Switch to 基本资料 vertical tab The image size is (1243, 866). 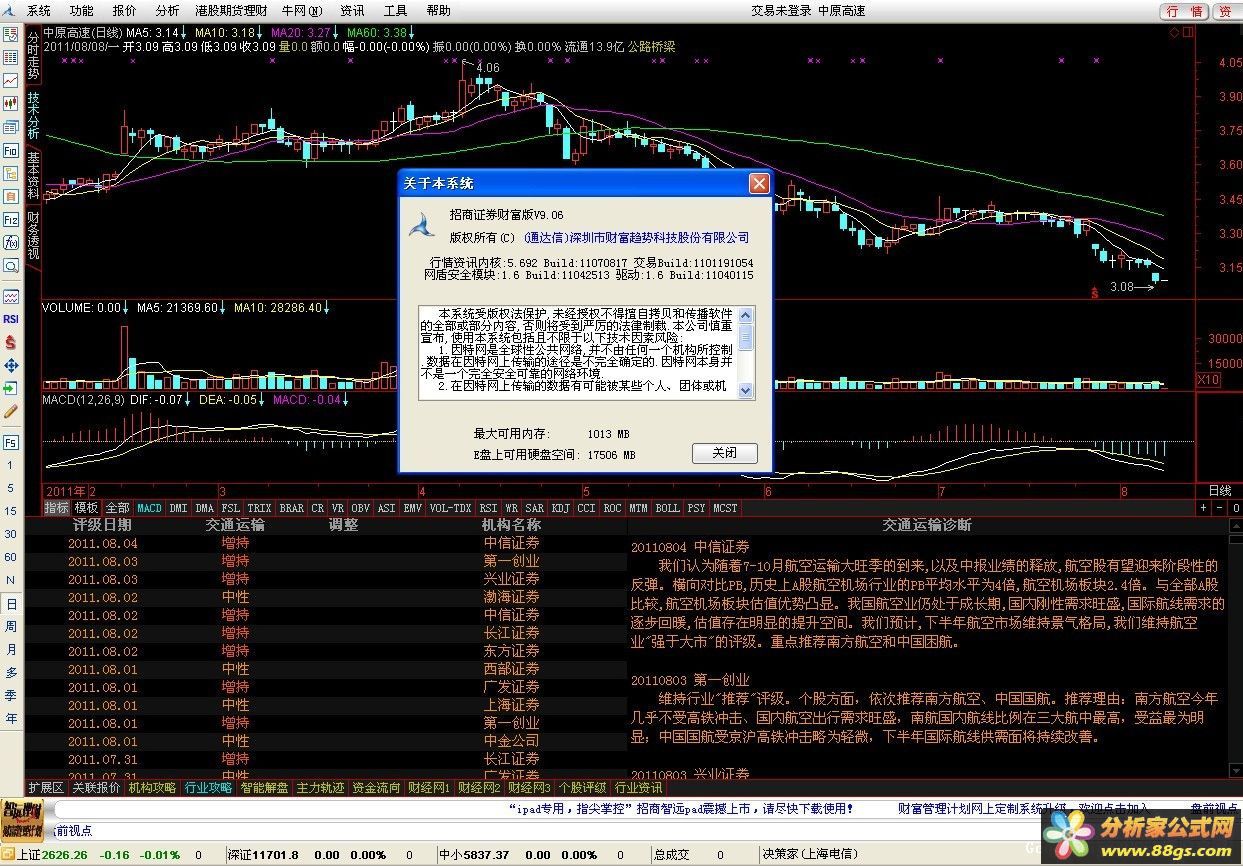[33, 176]
